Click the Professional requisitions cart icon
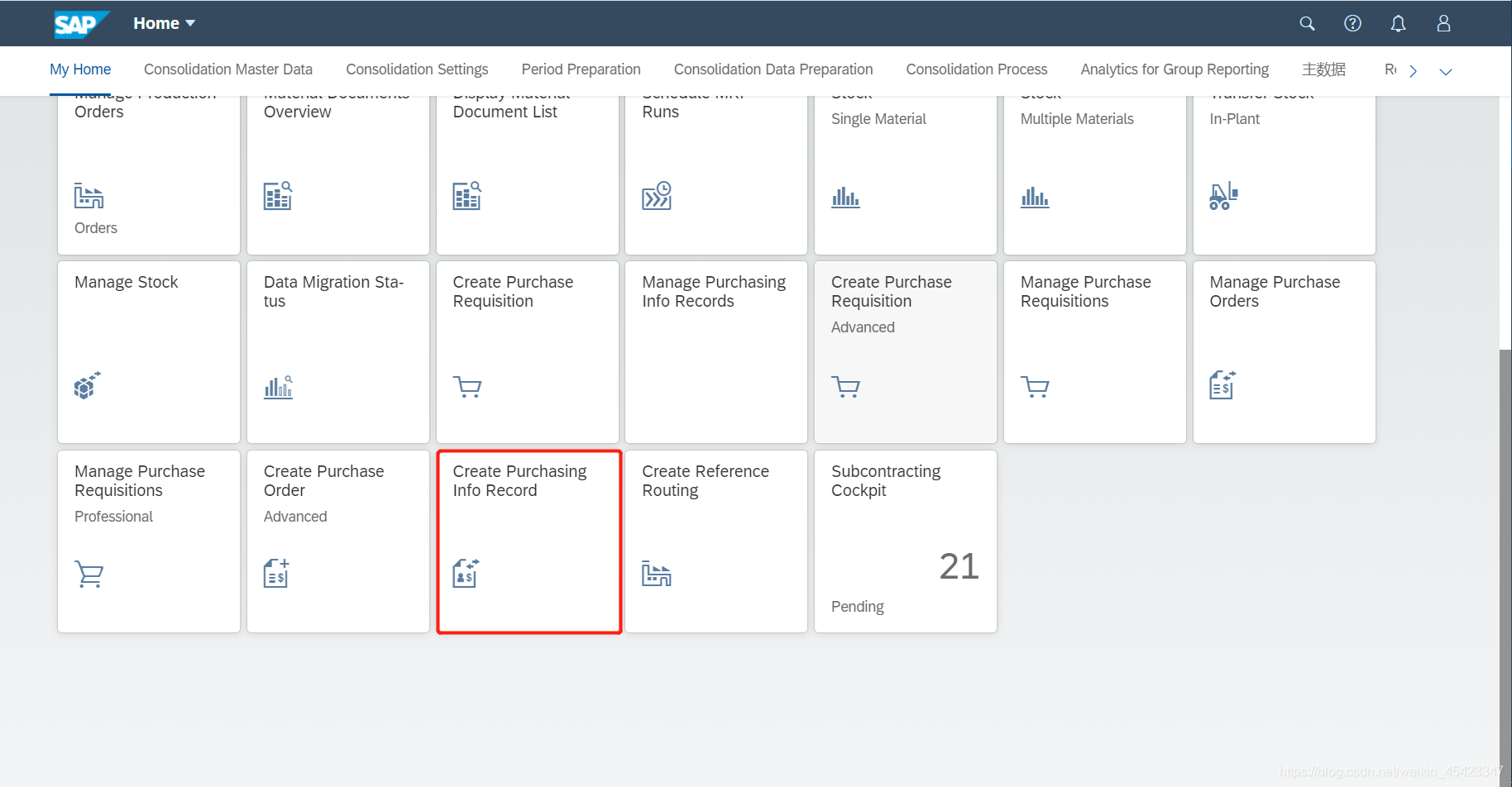The width and height of the screenshot is (1512, 787). pos(89,575)
